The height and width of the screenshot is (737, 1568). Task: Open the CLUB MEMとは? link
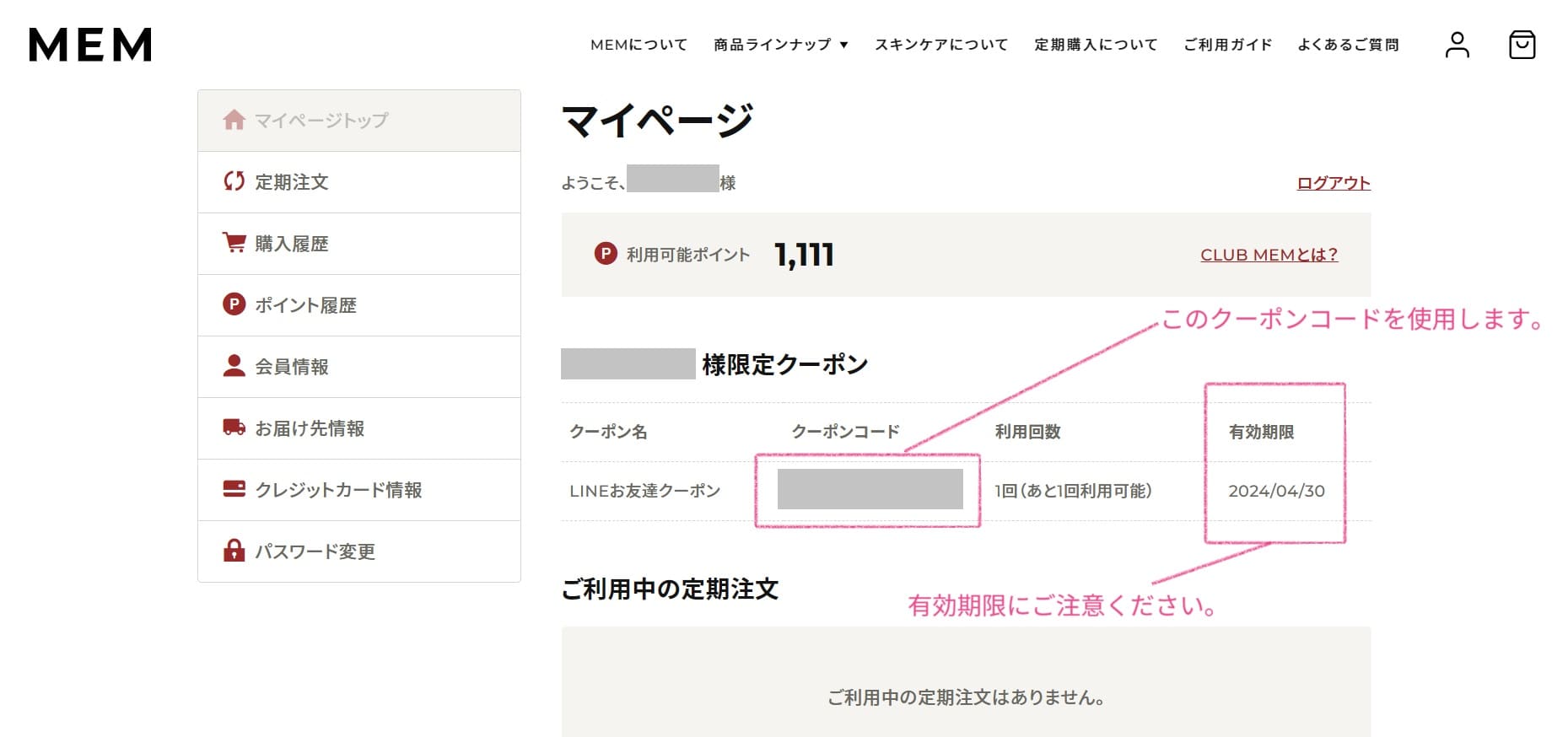[x=1269, y=255]
